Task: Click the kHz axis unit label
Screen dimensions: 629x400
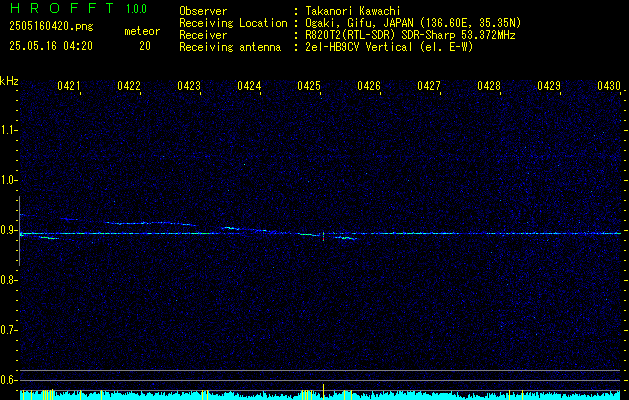Action: click(9, 81)
